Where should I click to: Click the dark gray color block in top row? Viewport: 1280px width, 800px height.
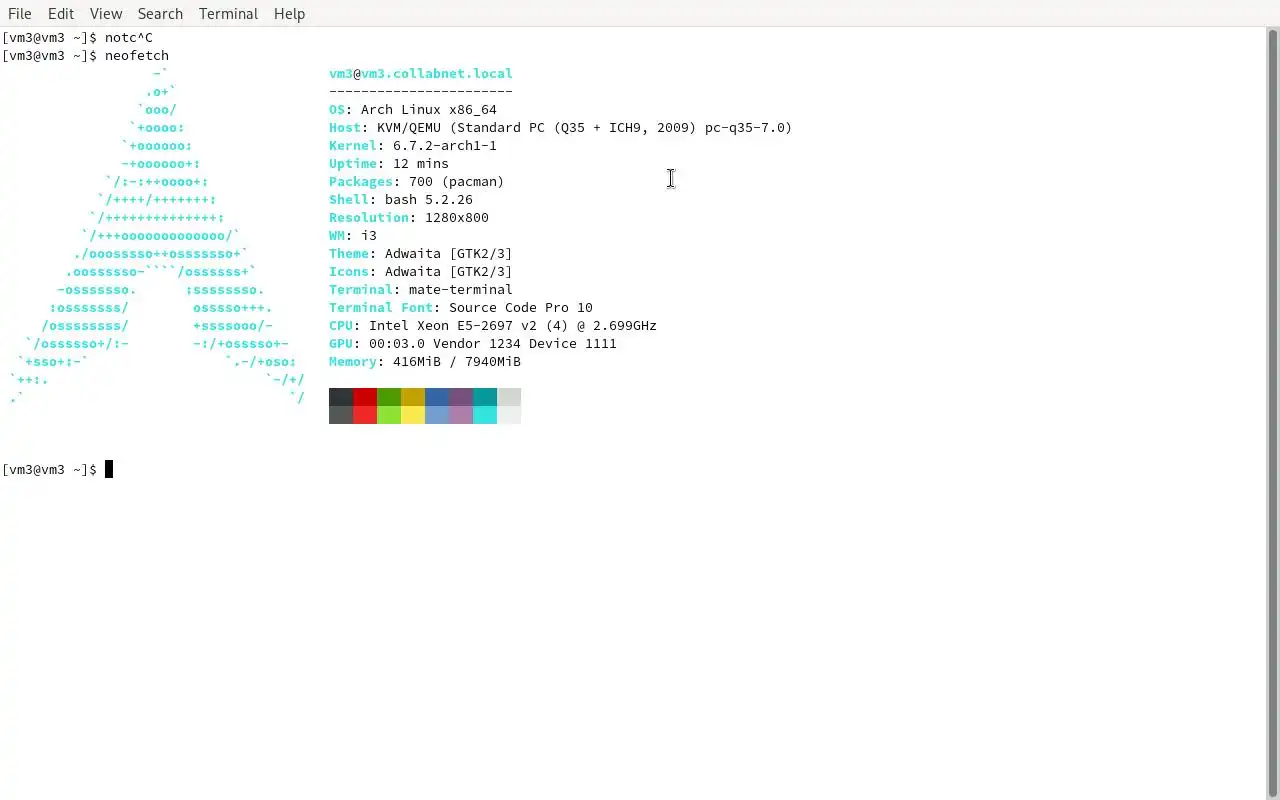click(341, 397)
